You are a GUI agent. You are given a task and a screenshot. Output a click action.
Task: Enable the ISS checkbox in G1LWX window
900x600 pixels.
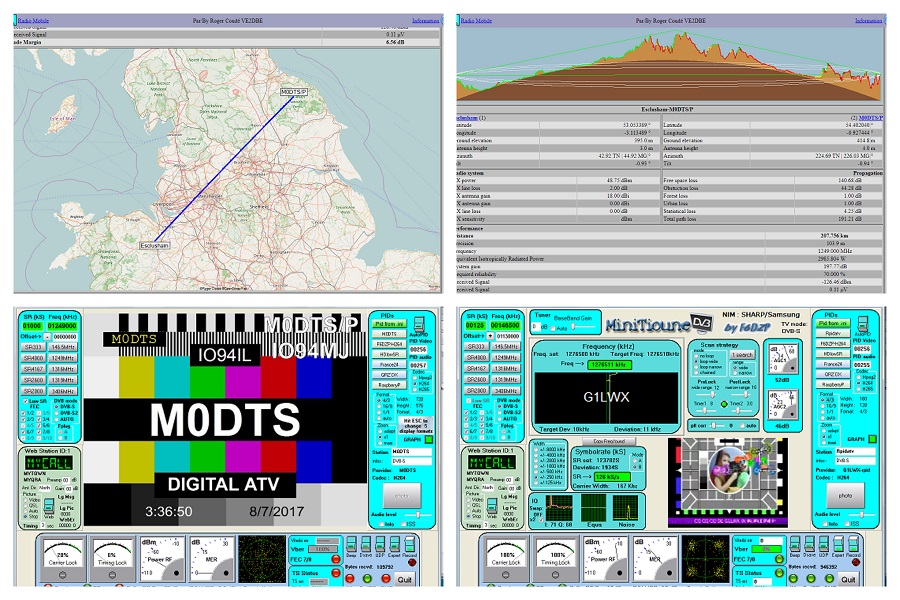point(849,524)
